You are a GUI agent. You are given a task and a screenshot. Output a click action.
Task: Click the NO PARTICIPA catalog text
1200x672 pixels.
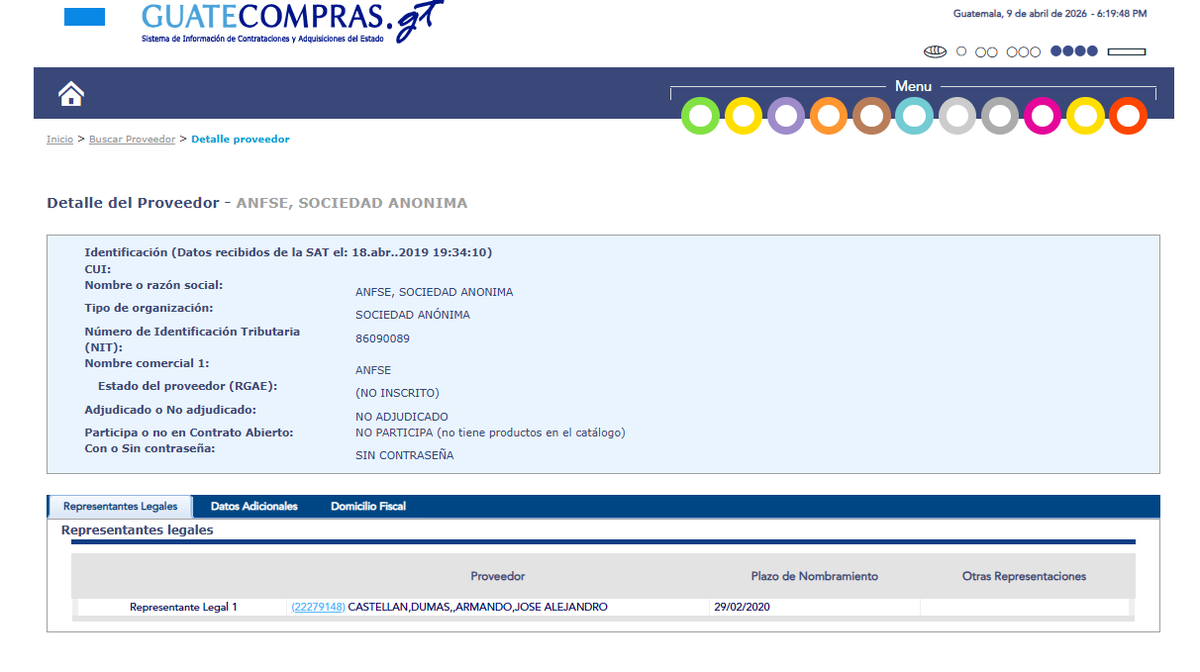pyautogui.click(x=490, y=432)
